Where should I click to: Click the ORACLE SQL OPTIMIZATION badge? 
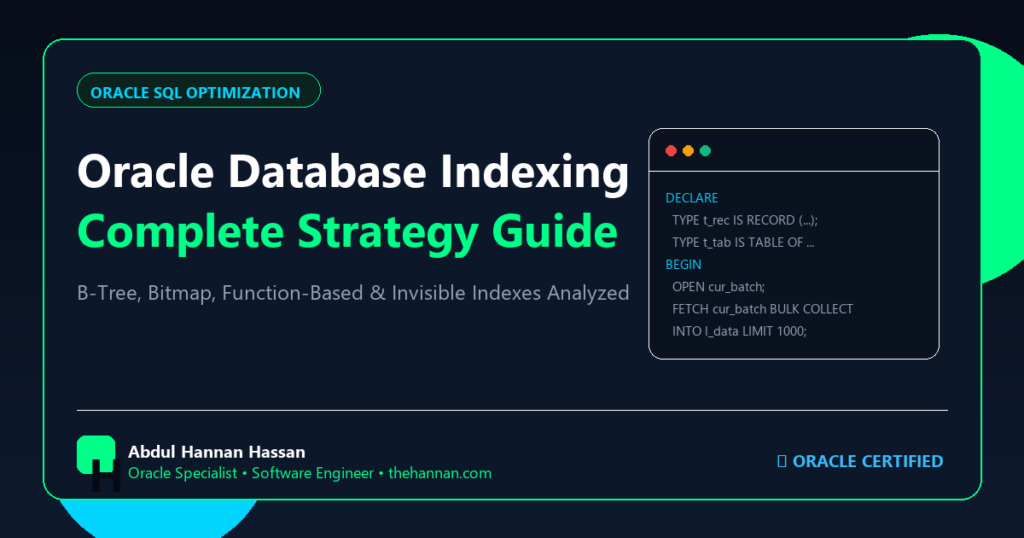[199, 91]
